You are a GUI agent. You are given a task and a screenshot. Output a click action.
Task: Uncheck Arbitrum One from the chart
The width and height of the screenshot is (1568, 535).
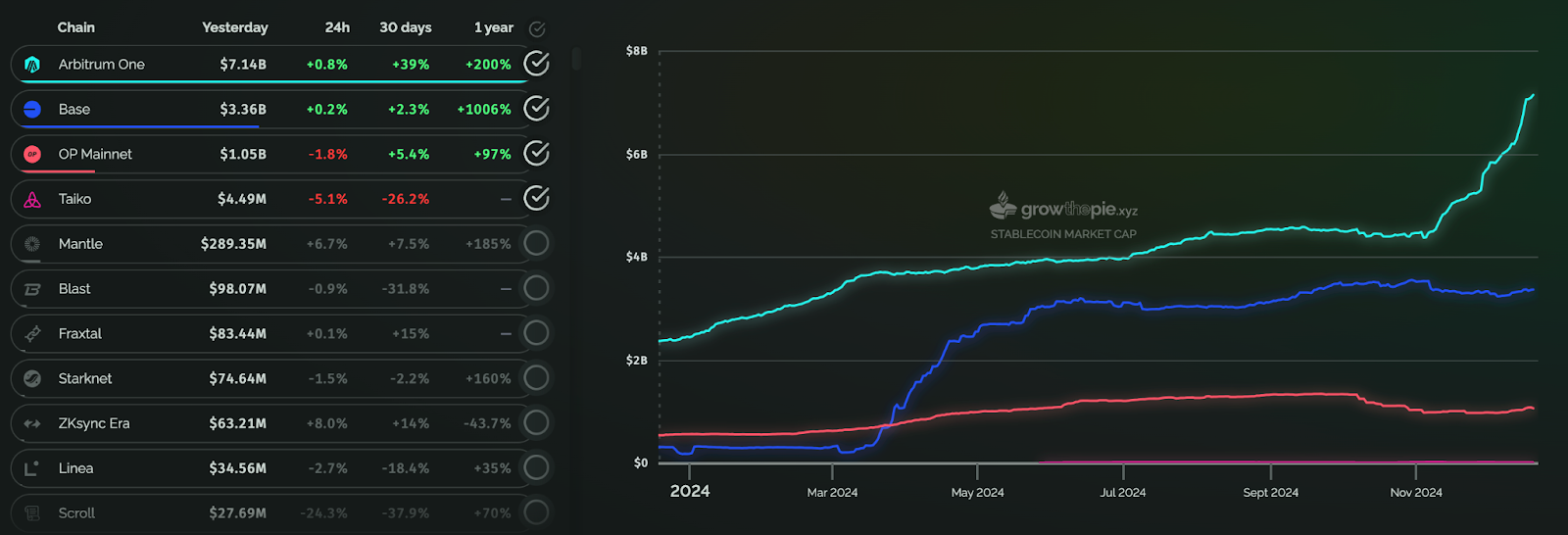[x=536, y=64]
